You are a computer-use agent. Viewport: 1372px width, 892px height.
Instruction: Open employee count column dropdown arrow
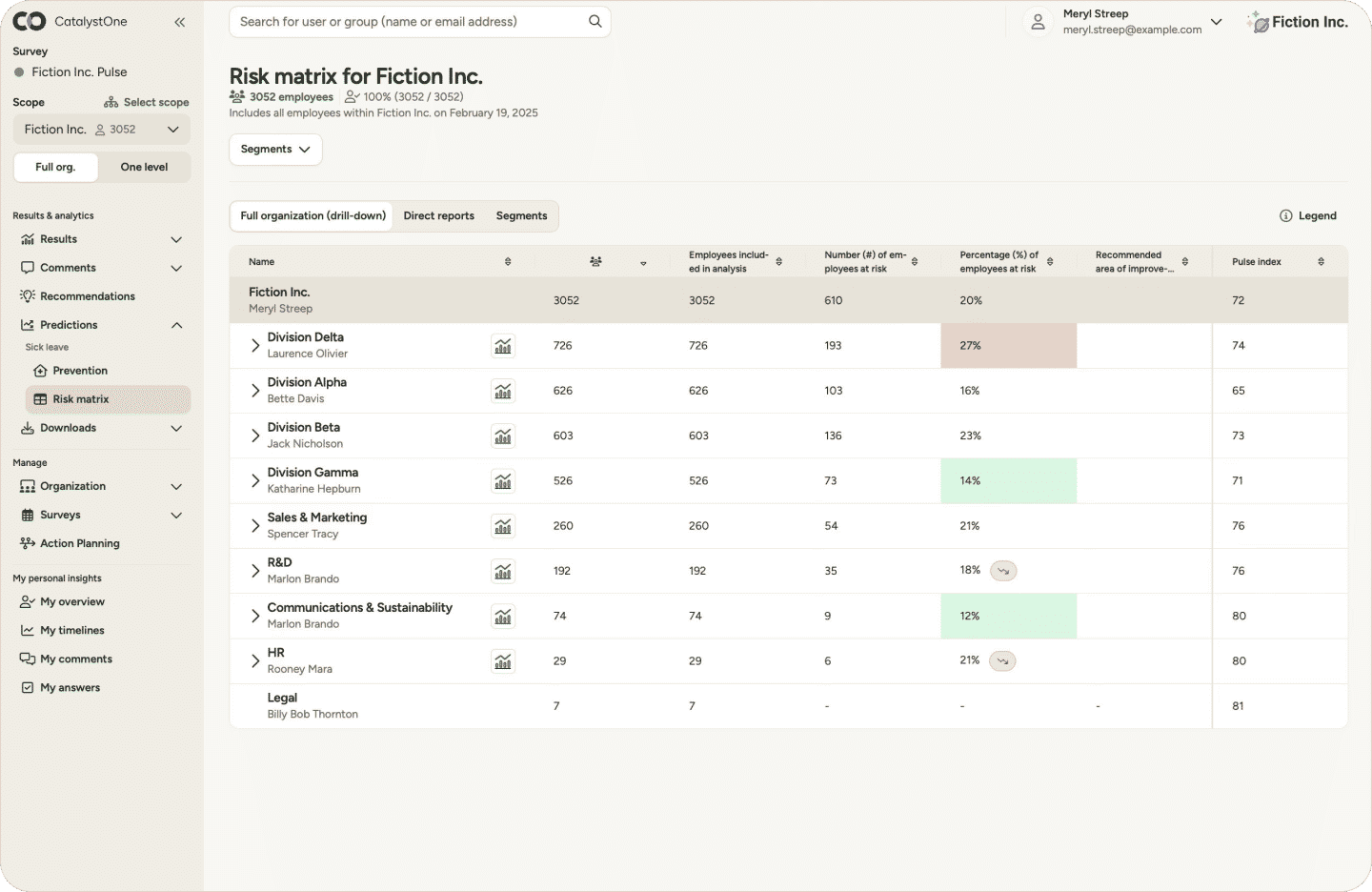pos(644,263)
